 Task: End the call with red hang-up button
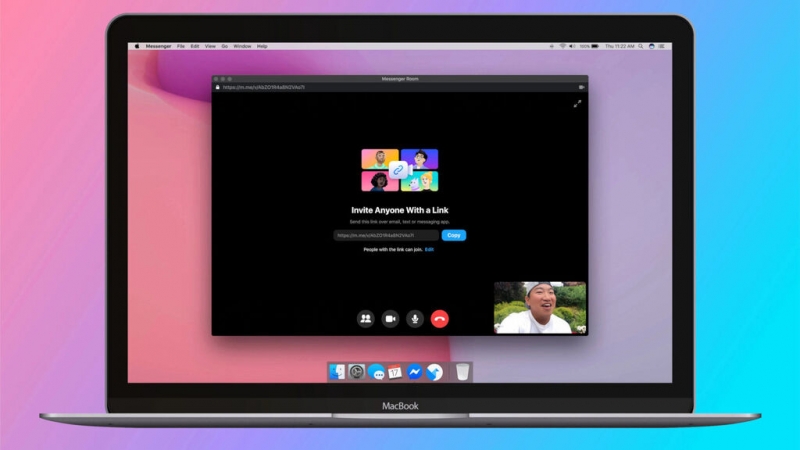[x=440, y=319]
